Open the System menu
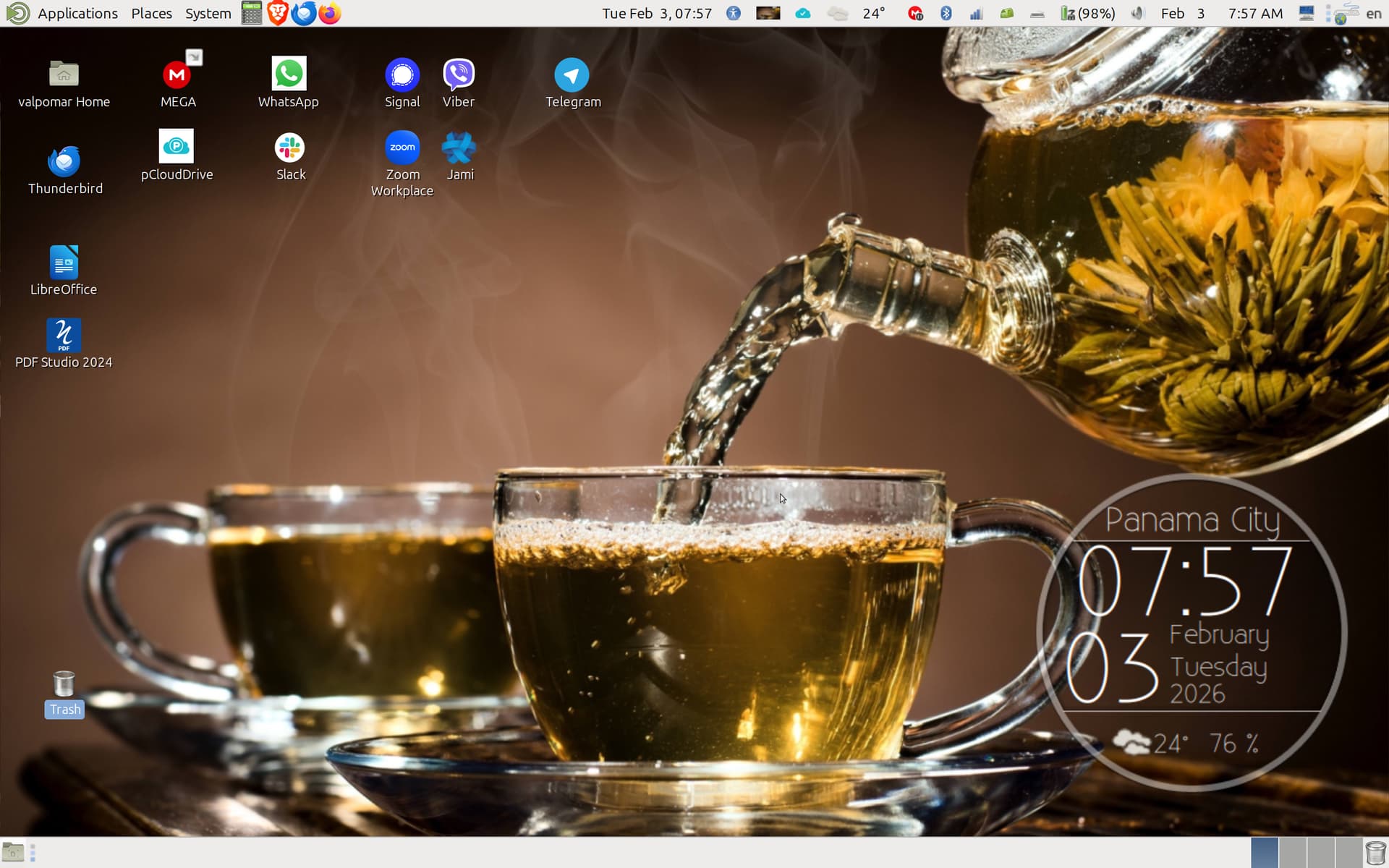Screen dimensions: 1389x868 pyautogui.click(x=208, y=13)
